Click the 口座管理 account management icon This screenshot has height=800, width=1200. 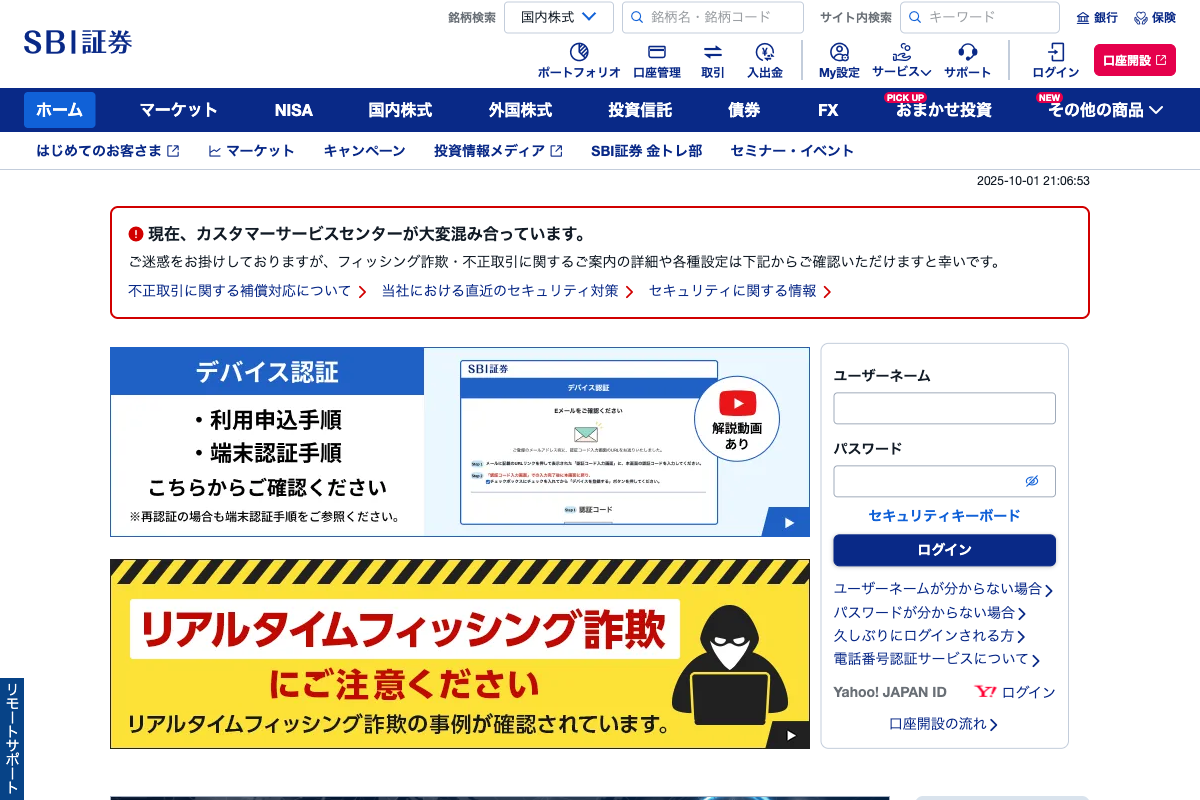656,53
